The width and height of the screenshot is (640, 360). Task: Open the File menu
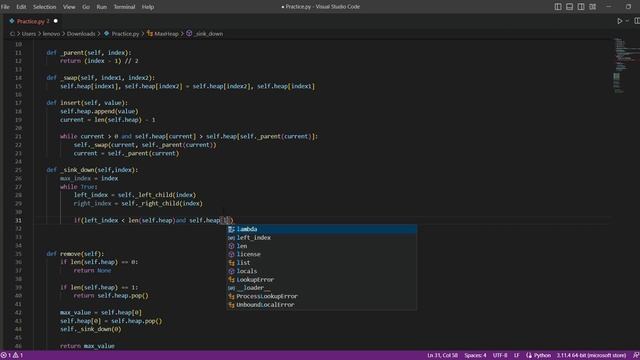tap(5, 7)
